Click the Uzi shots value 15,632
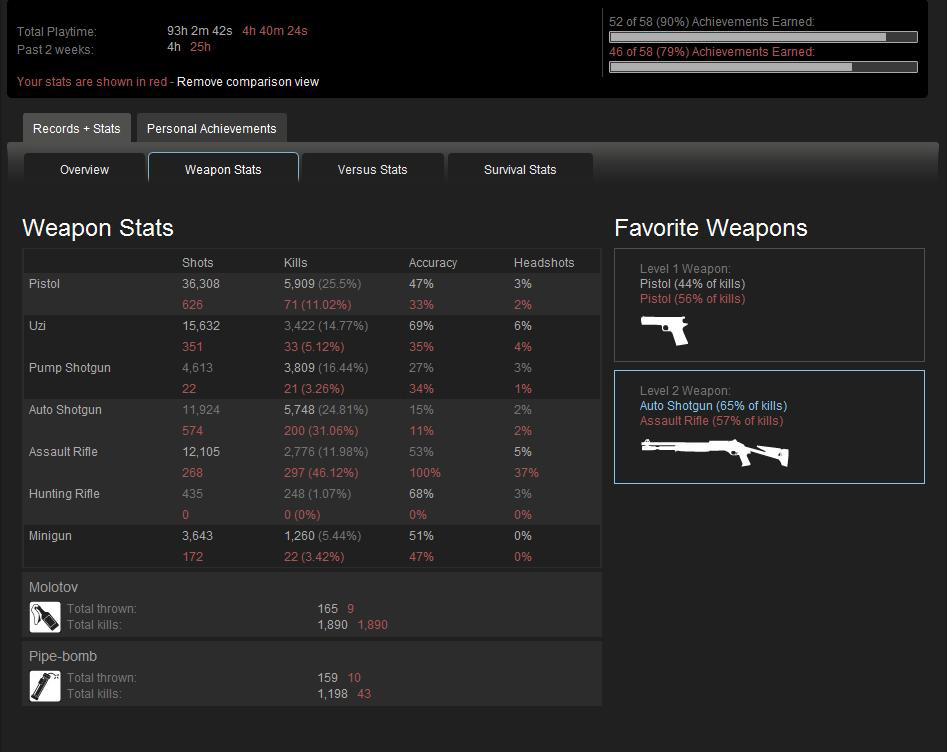This screenshot has height=752, width=947. (x=201, y=326)
